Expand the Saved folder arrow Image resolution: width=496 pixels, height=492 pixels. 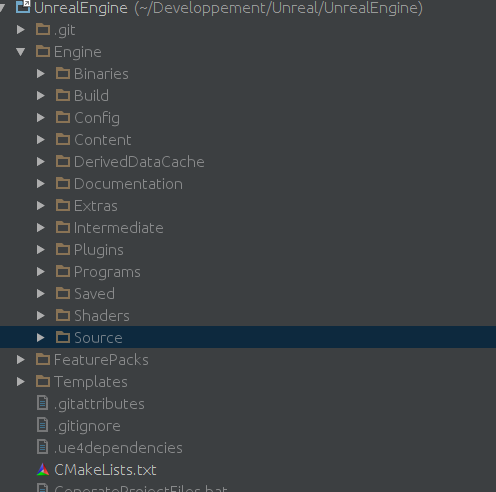tap(41, 293)
